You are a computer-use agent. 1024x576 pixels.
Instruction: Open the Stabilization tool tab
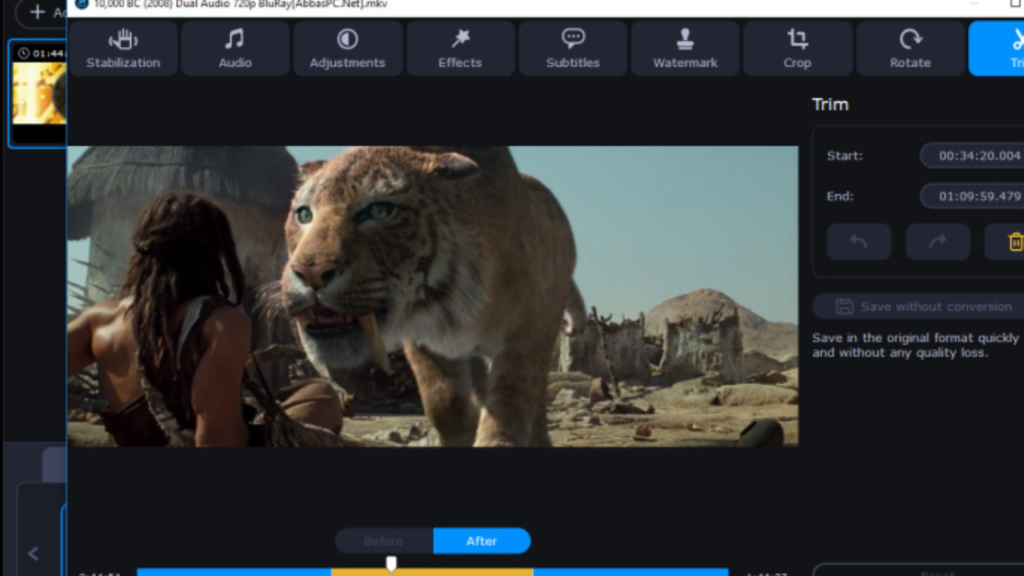tap(123, 49)
